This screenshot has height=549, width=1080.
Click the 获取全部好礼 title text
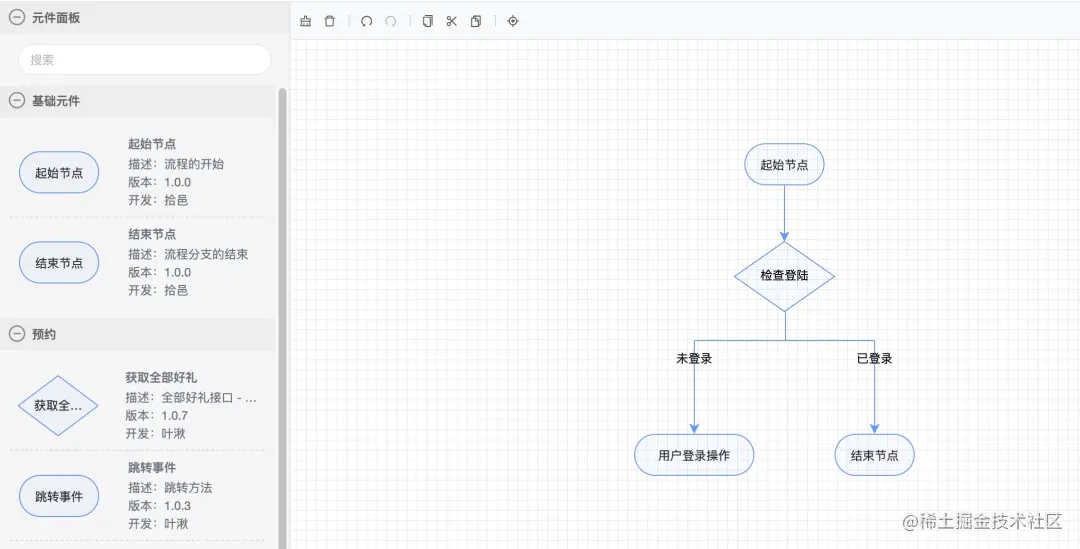point(161,377)
